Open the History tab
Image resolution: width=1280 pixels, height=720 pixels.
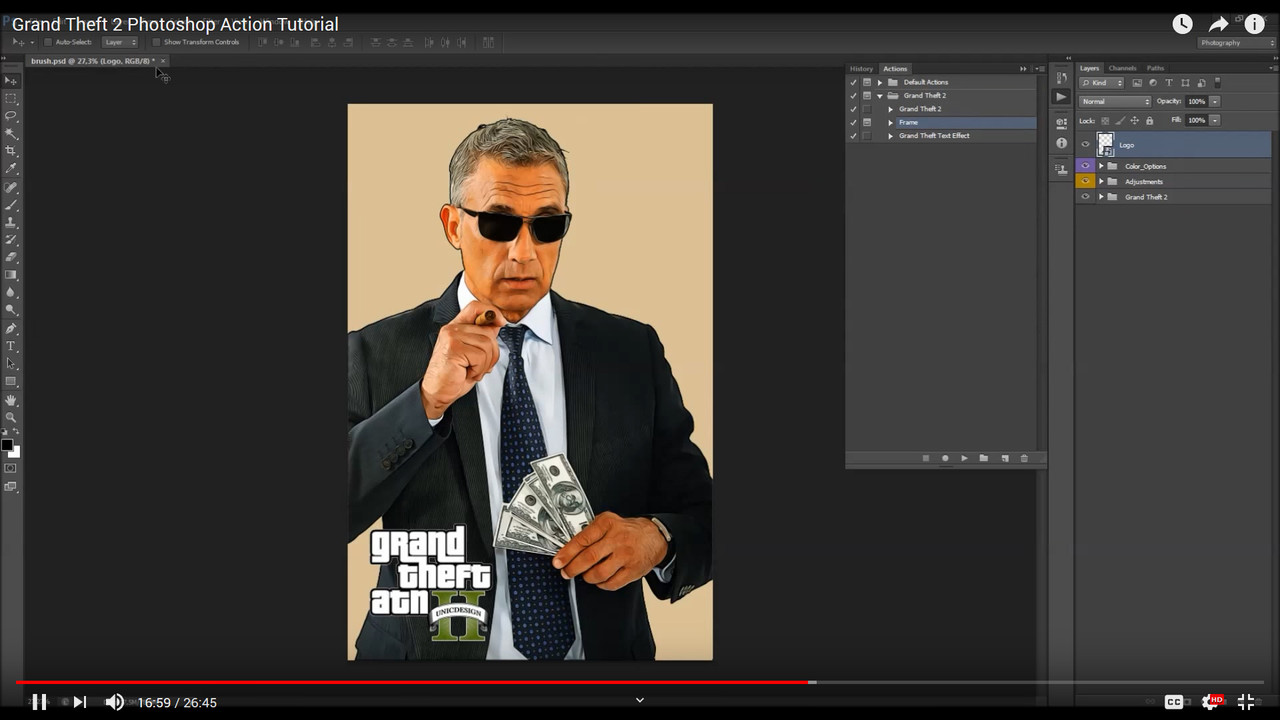861,69
